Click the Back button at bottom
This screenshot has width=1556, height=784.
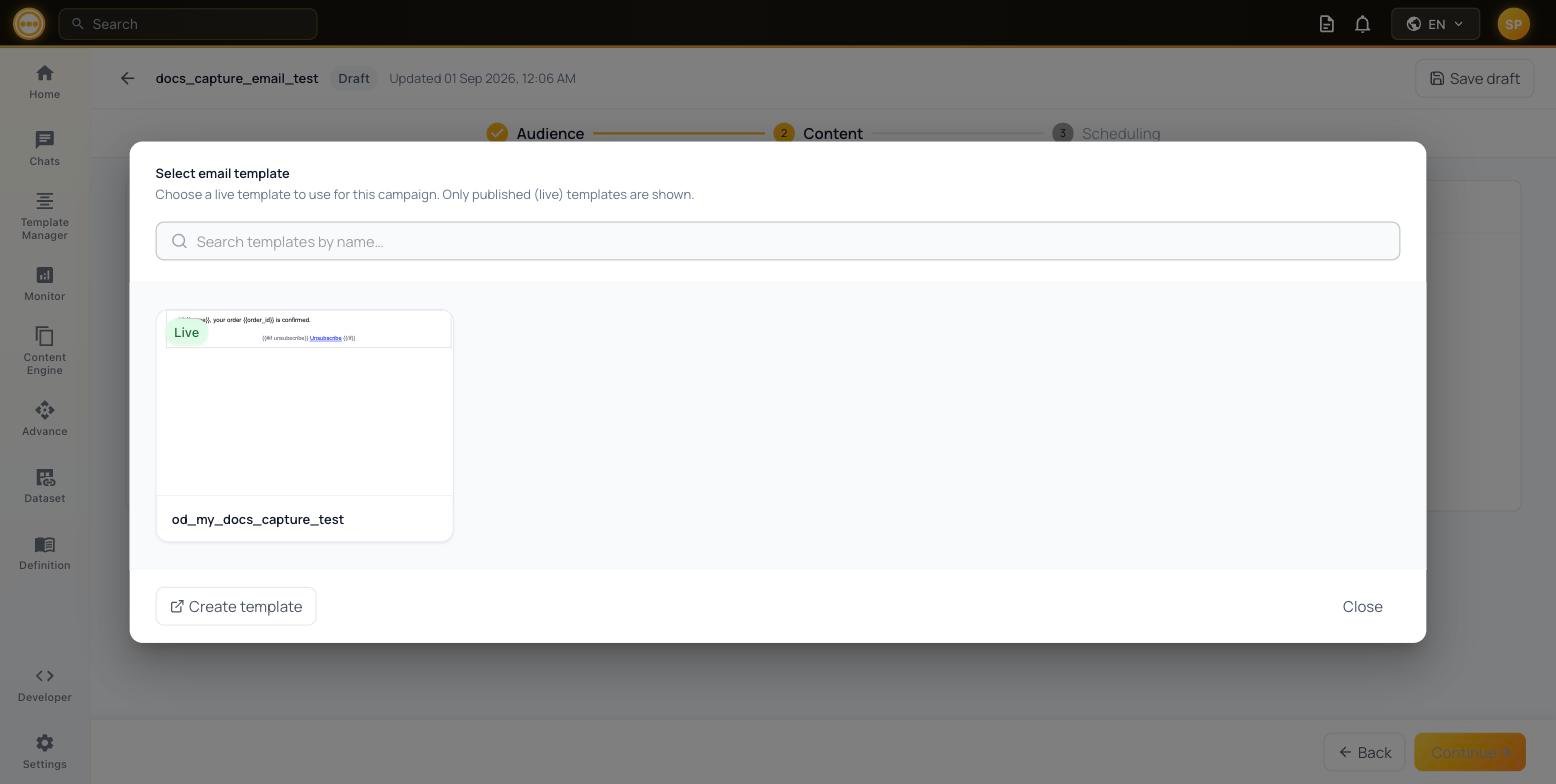click(1364, 752)
